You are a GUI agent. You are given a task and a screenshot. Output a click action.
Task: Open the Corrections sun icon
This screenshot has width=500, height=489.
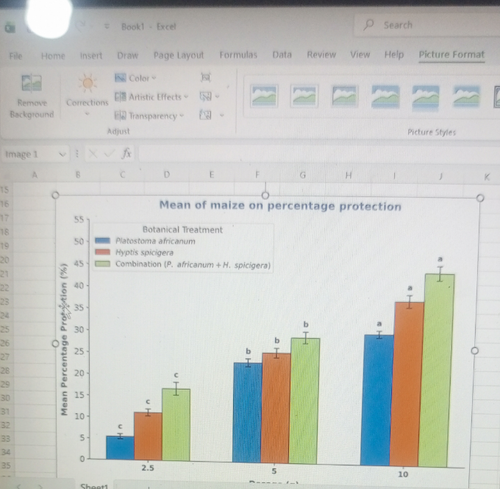(87, 83)
